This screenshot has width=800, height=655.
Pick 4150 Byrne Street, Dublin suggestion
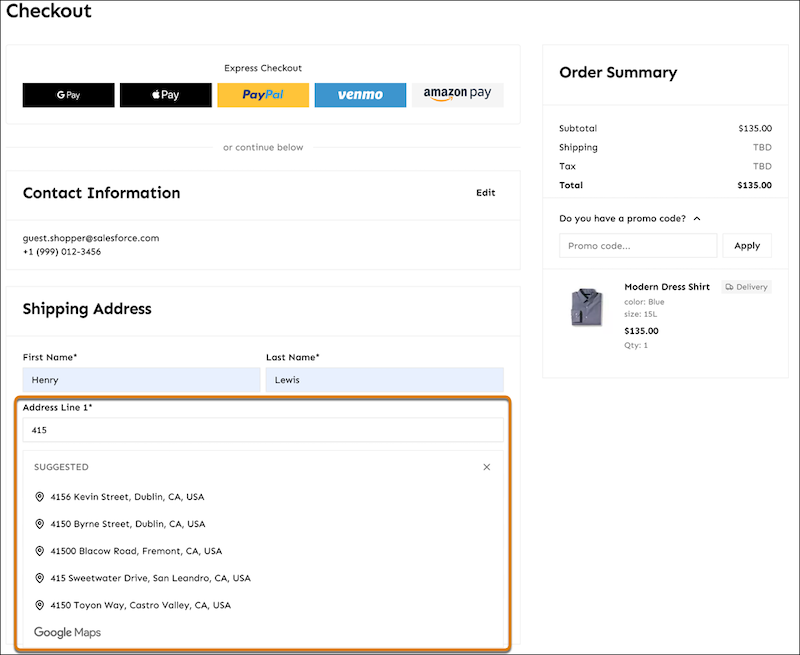128,524
